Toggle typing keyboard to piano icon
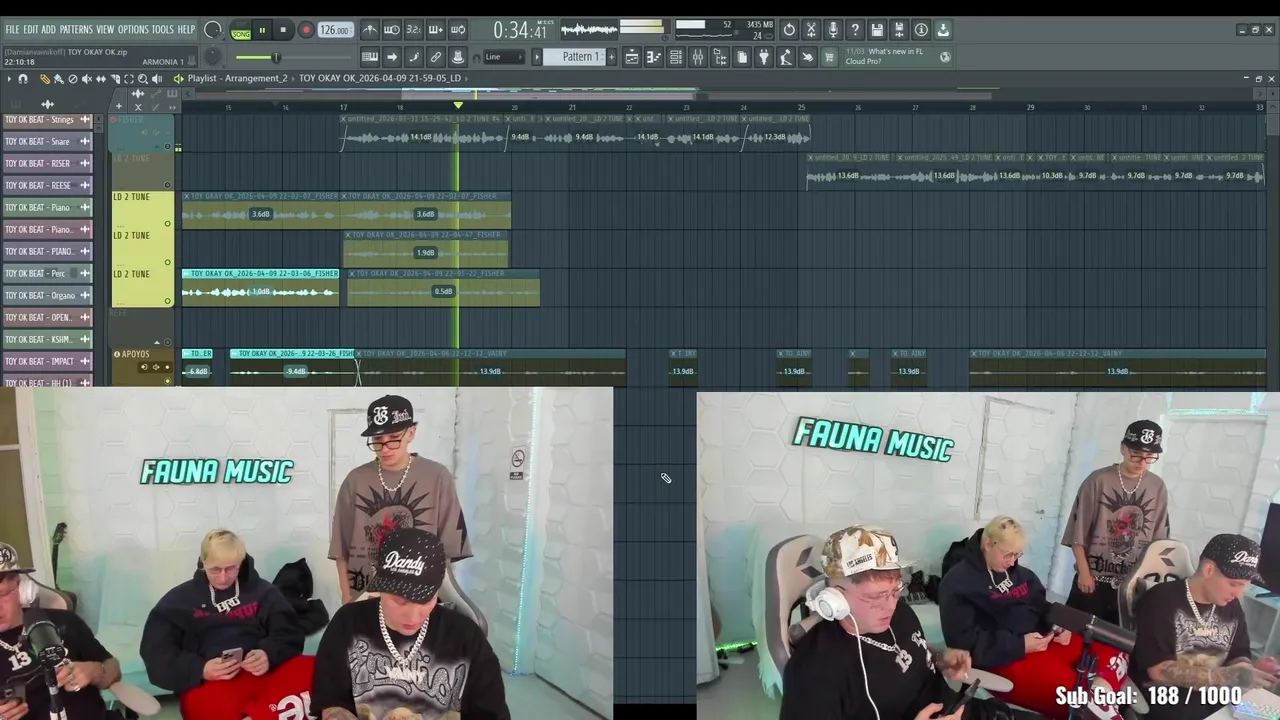Viewport: 1280px width, 720px height. pyautogui.click(x=370, y=57)
